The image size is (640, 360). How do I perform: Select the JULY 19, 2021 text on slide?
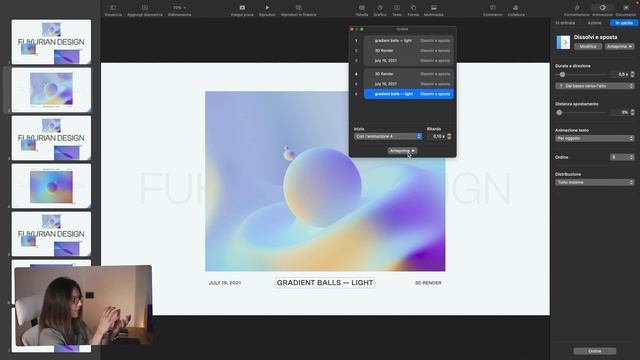pos(224,283)
